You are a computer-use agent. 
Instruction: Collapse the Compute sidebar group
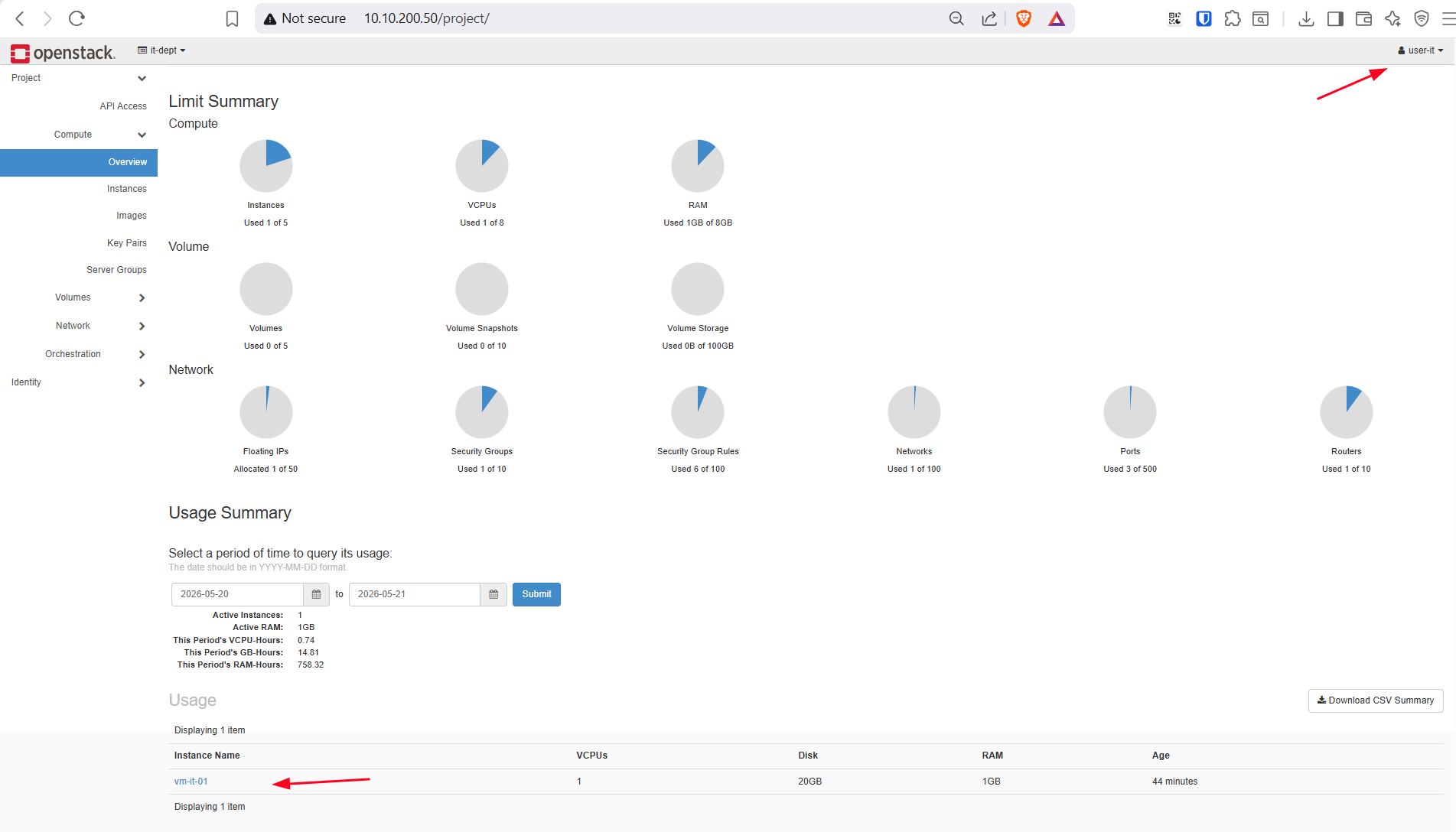point(79,135)
